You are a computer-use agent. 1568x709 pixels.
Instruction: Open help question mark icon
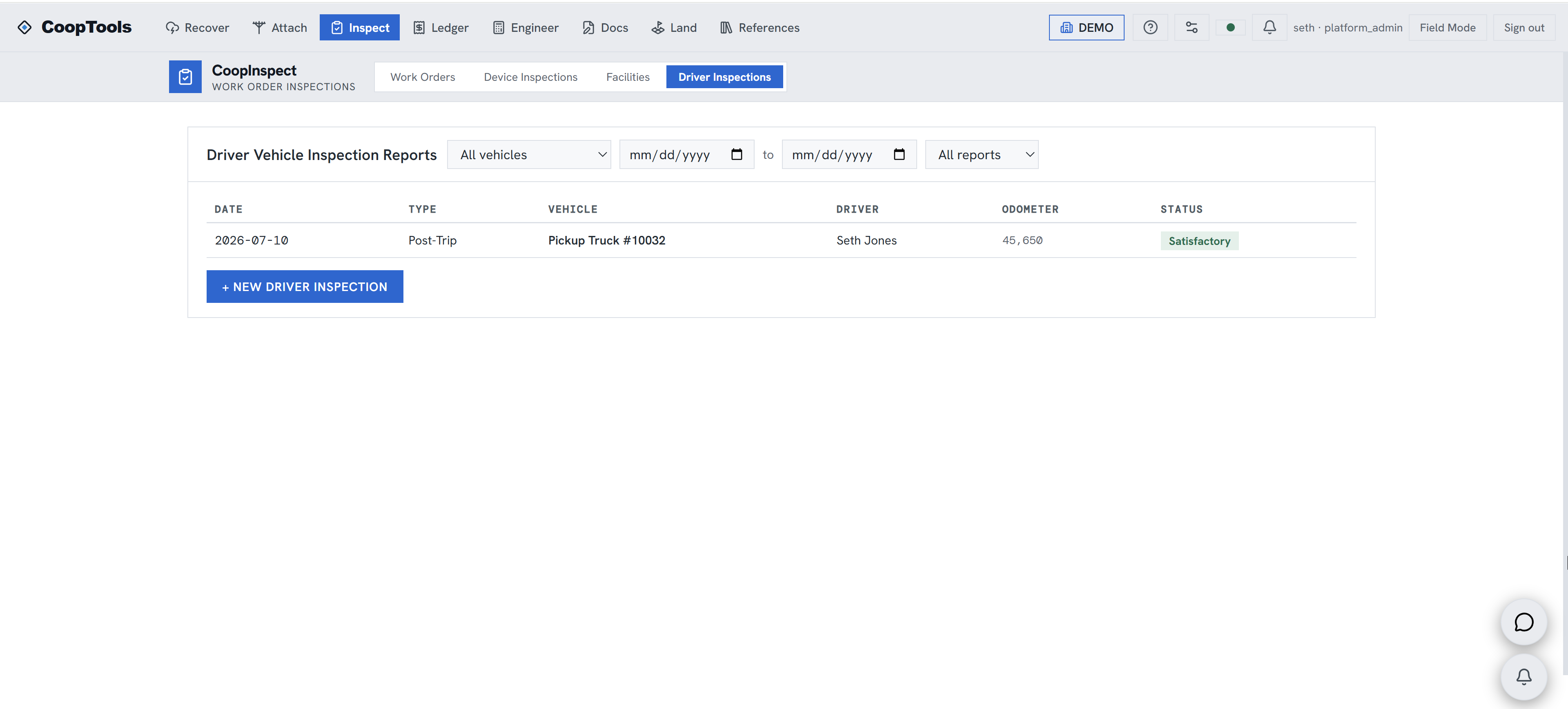(x=1150, y=27)
